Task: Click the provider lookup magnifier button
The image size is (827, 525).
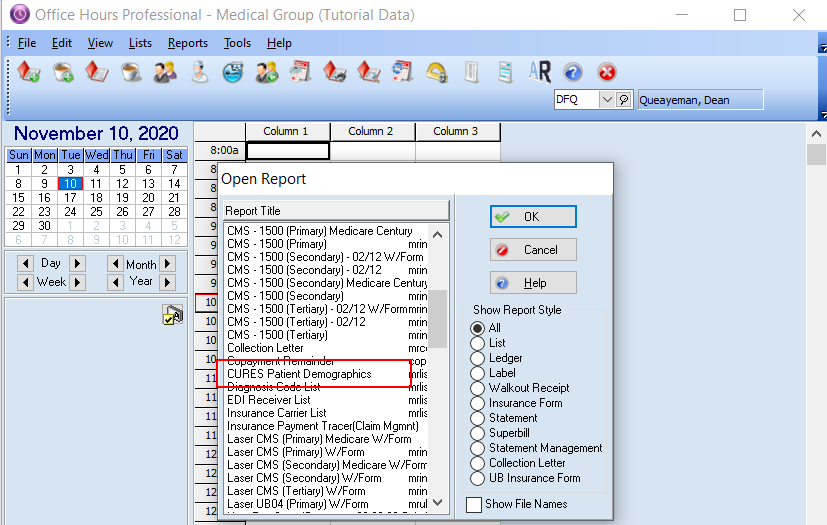Action: (624, 99)
